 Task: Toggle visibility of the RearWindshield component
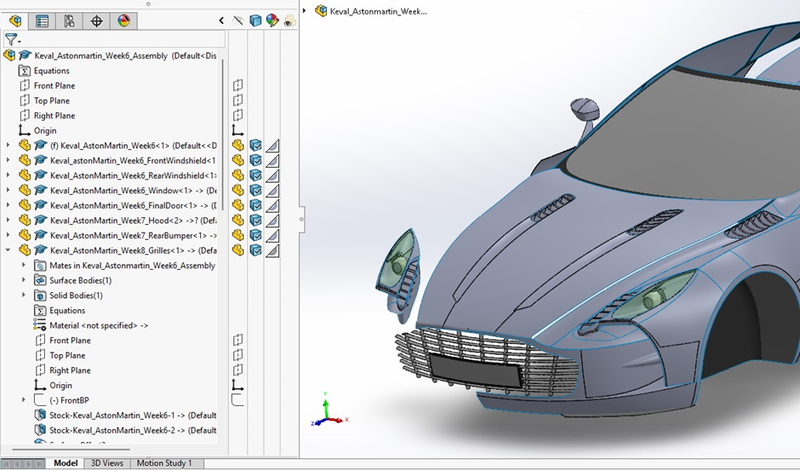tap(238, 175)
